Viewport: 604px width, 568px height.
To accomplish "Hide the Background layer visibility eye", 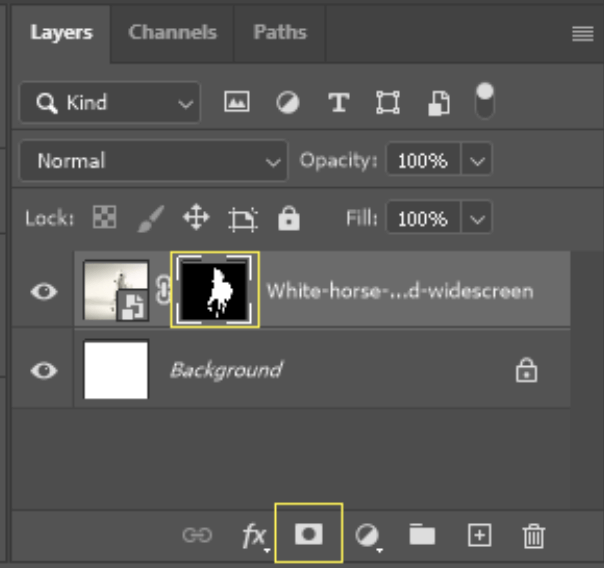I will pos(44,370).
